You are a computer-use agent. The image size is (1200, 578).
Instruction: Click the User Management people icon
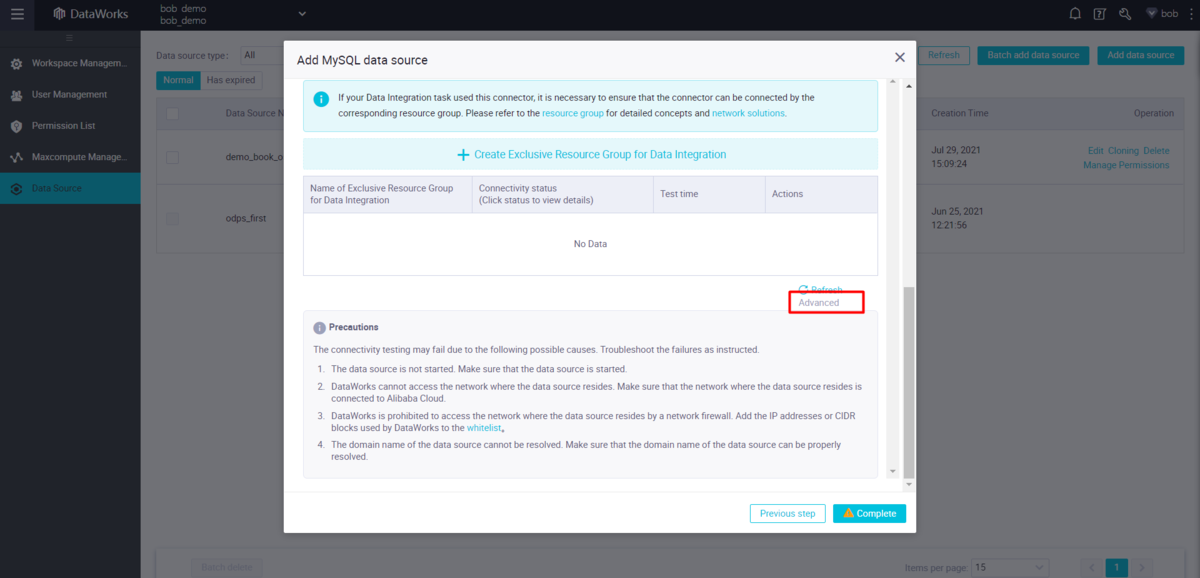click(16, 95)
